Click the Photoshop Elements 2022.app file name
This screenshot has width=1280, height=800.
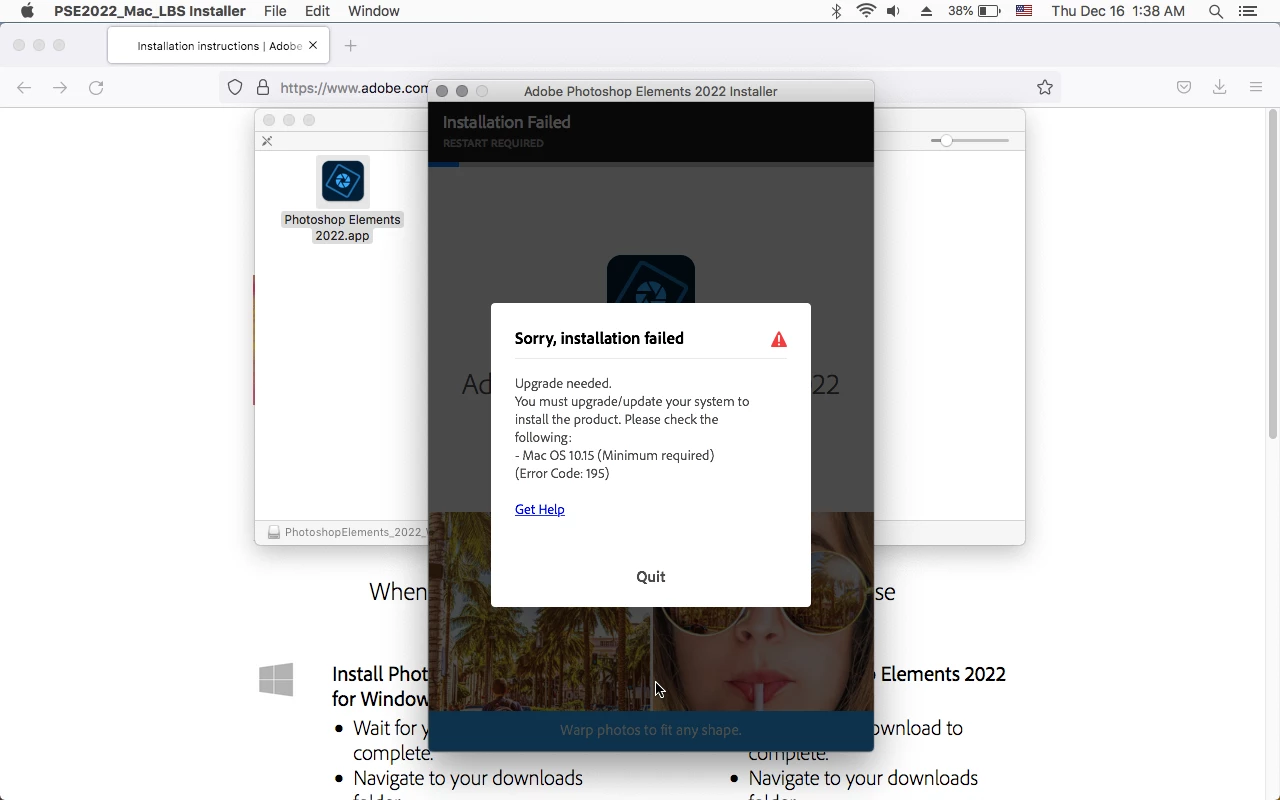[342, 227]
